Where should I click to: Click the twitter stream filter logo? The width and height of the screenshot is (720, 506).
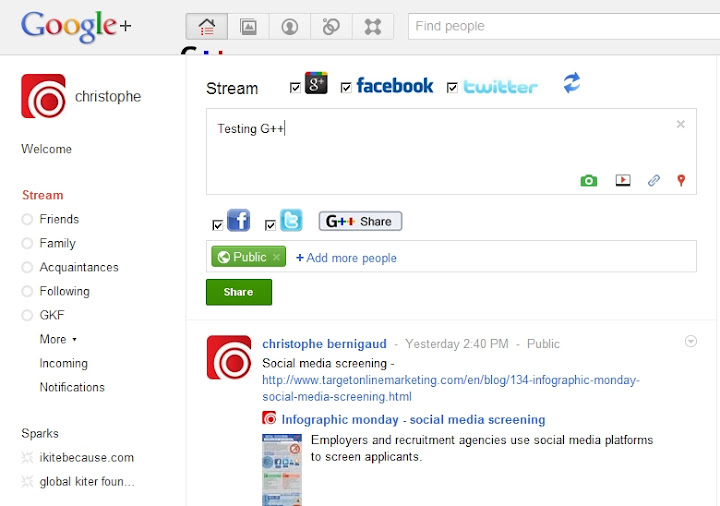[500, 87]
